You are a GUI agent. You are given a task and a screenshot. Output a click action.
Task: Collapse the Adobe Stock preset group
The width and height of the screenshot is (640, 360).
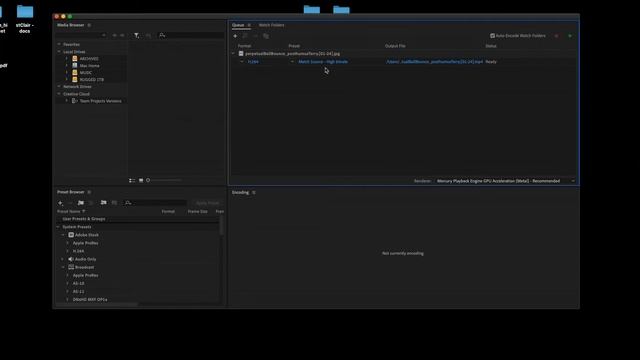tap(63, 235)
